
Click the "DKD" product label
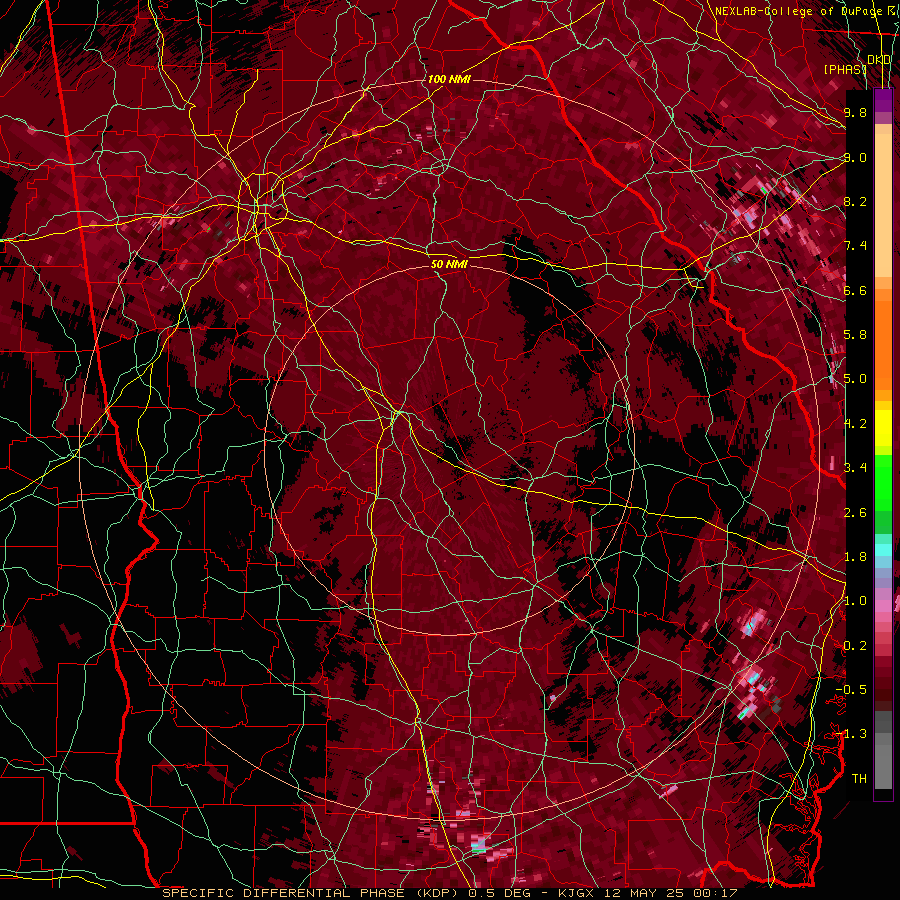(879, 60)
